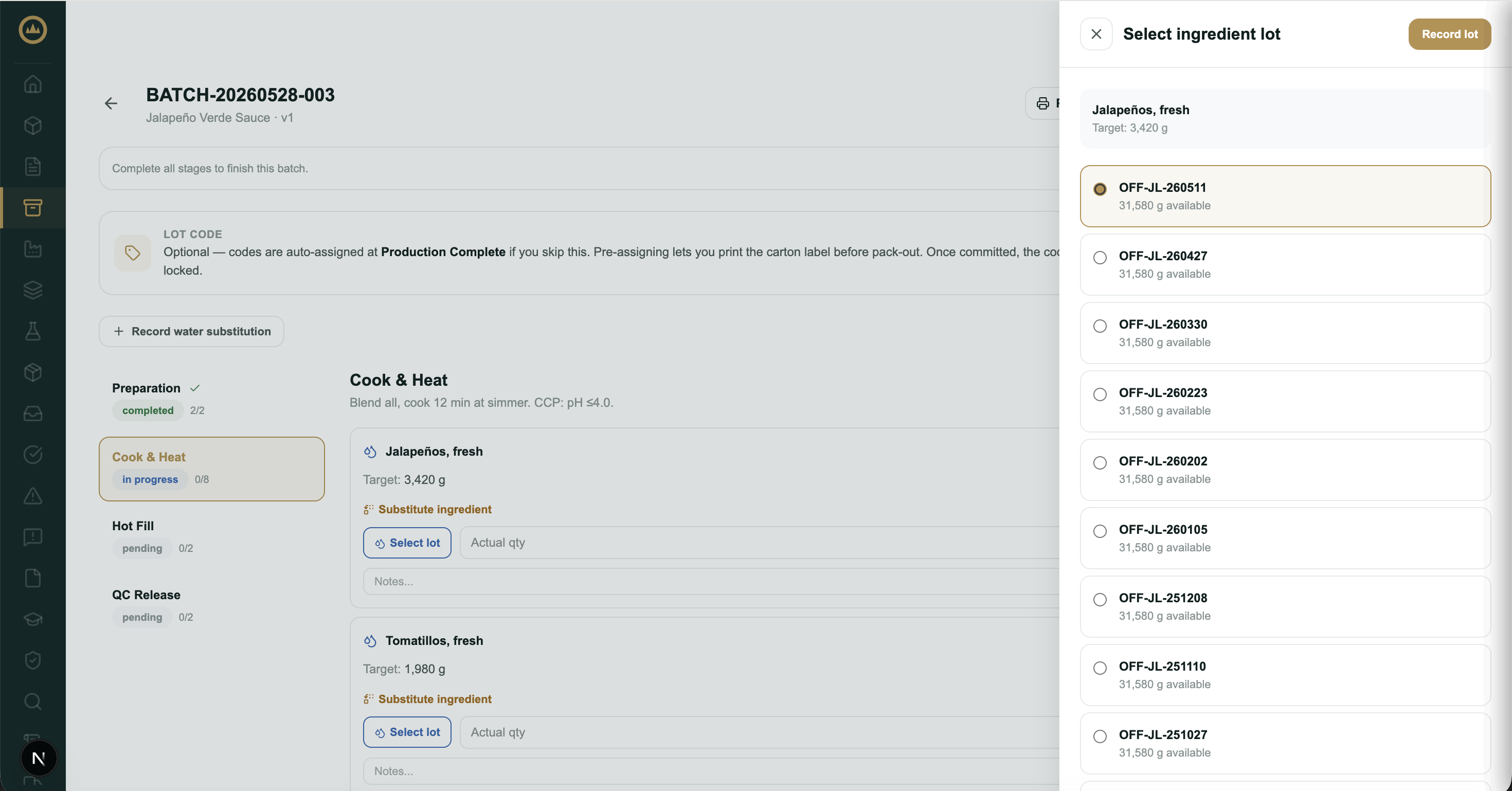1512x791 pixels.
Task: Select lot OFF-JL-251110 radio button
Action: click(1100, 668)
